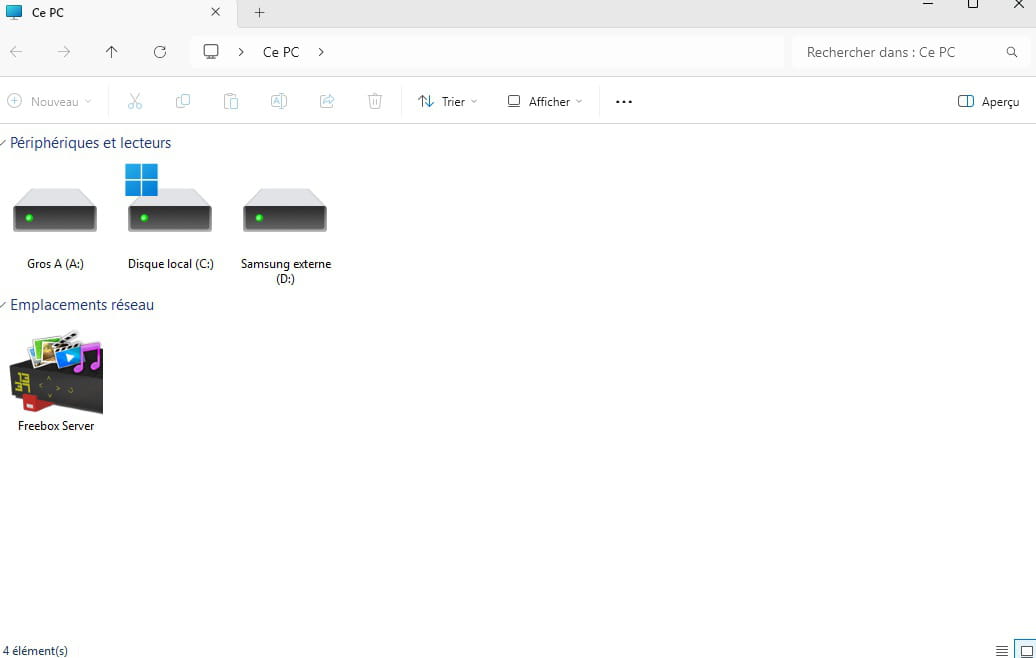The width and height of the screenshot is (1036, 658).
Task: Click the 4 élément(s) status text
Action: pyautogui.click(x=35, y=651)
